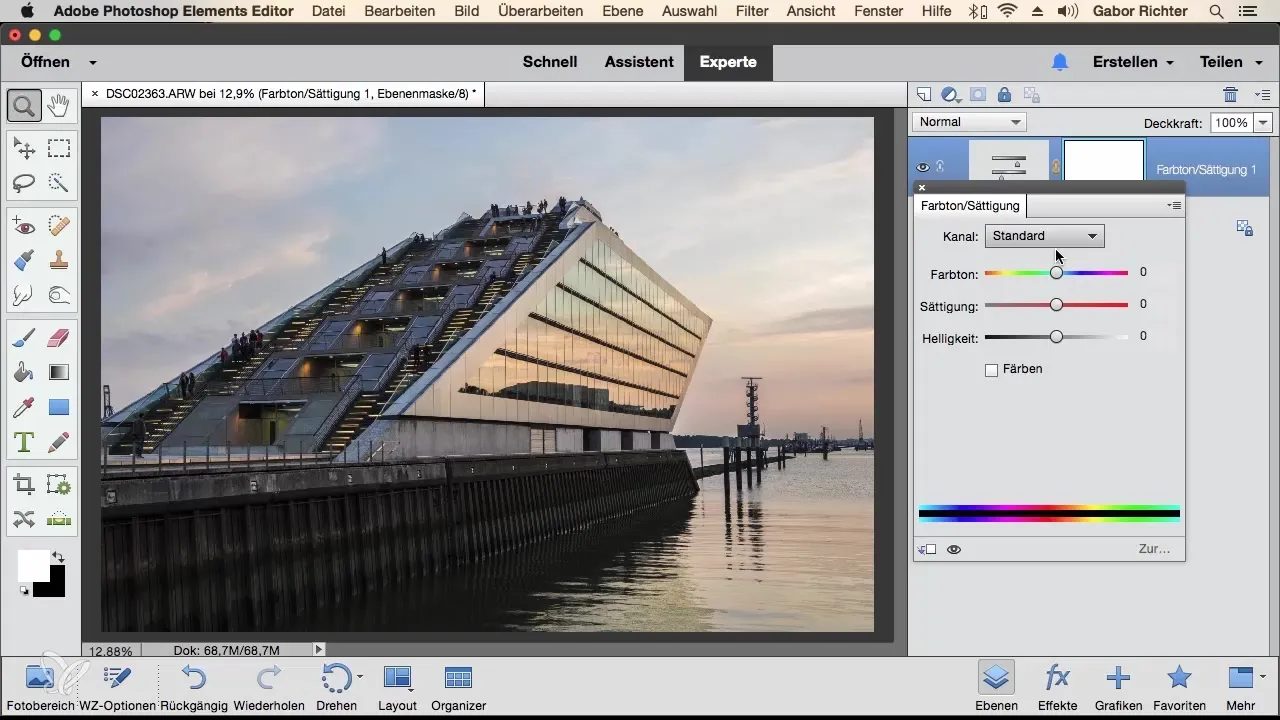
Task: Lock all pixels of the layer
Action: click(1004, 95)
